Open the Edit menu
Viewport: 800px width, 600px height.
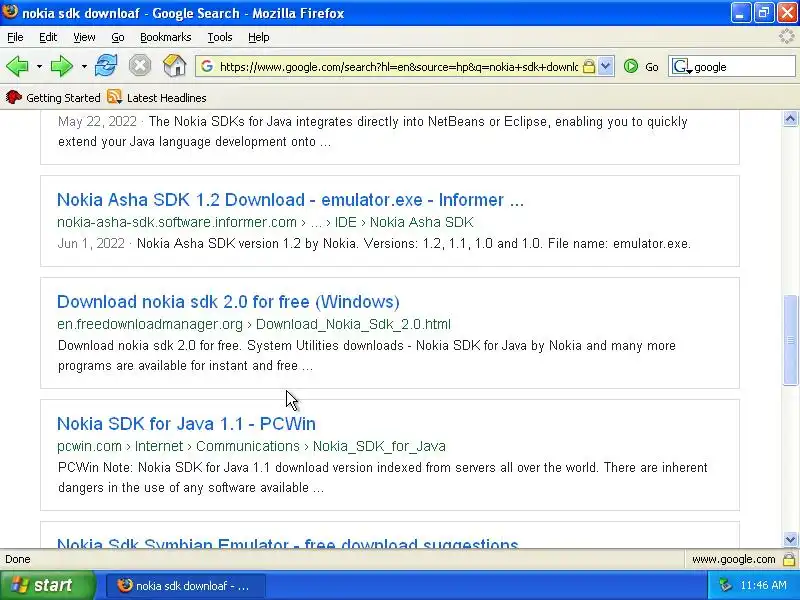coord(48,37)
